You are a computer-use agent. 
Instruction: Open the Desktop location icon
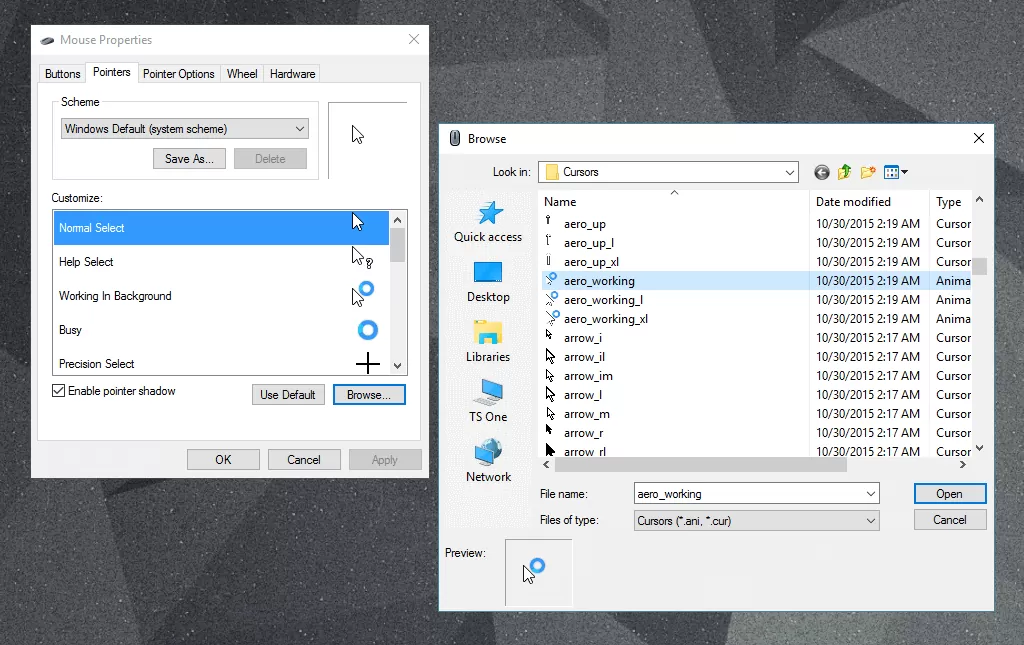tap(488, 273)
